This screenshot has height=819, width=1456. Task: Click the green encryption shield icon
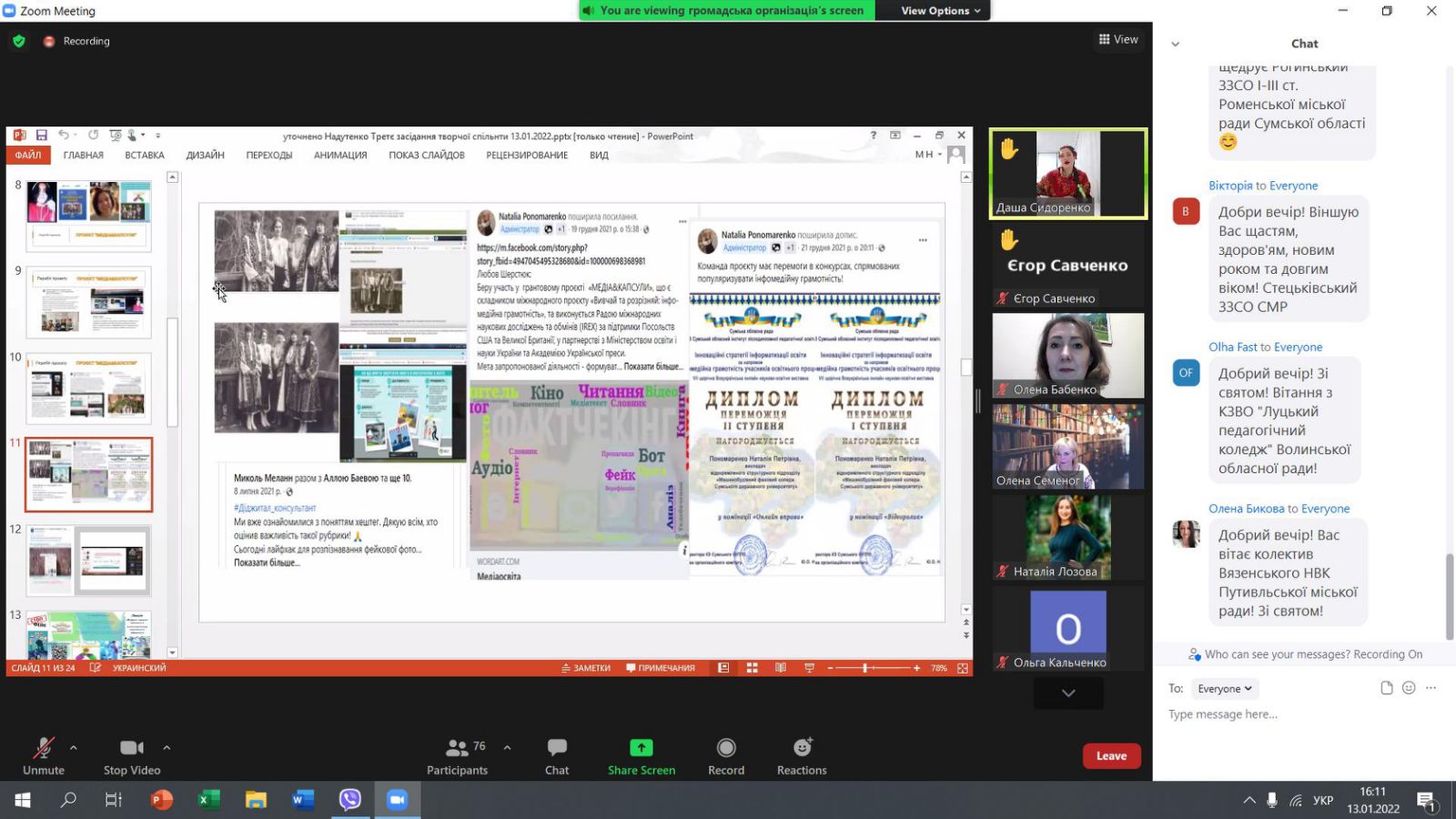tap(19, 41)
